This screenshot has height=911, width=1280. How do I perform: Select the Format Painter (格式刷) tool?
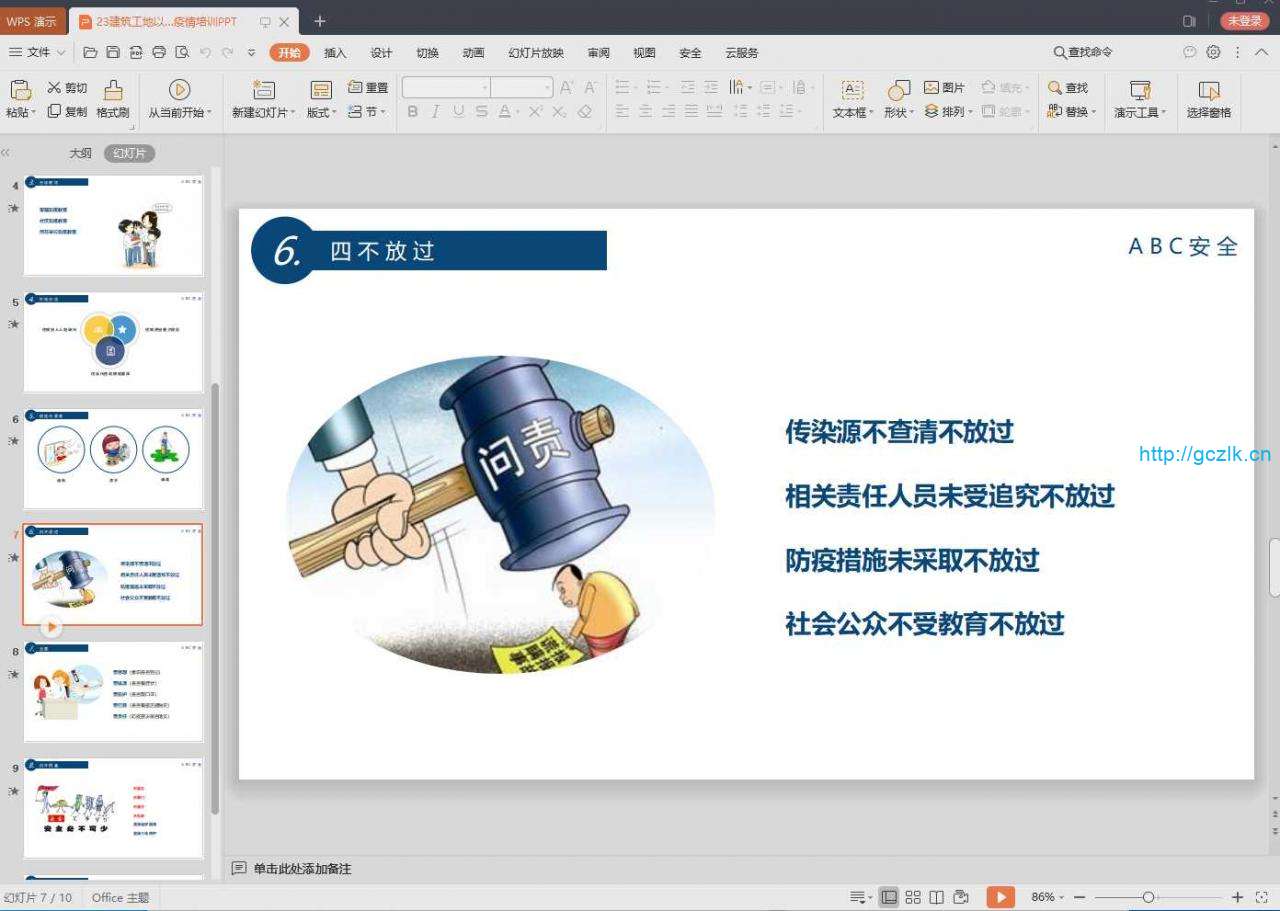[113, 90]
